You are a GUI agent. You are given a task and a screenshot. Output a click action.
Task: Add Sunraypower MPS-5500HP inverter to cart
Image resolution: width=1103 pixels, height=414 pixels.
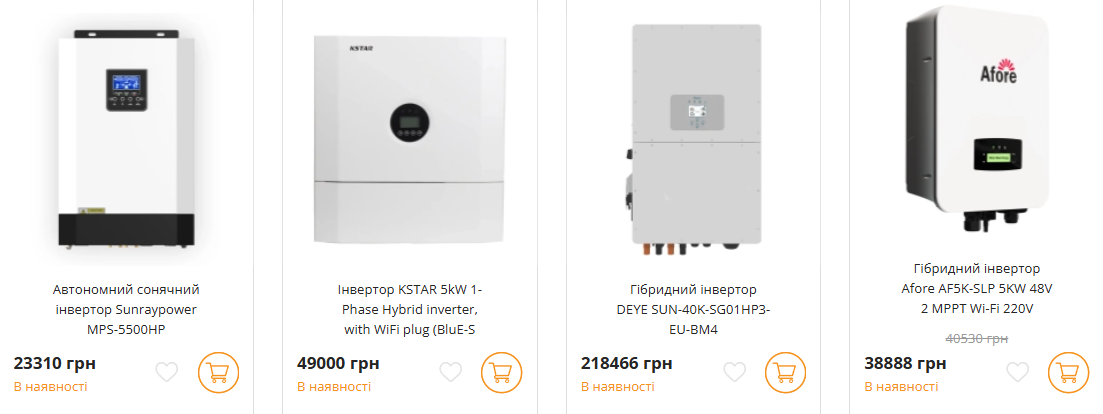219,372
